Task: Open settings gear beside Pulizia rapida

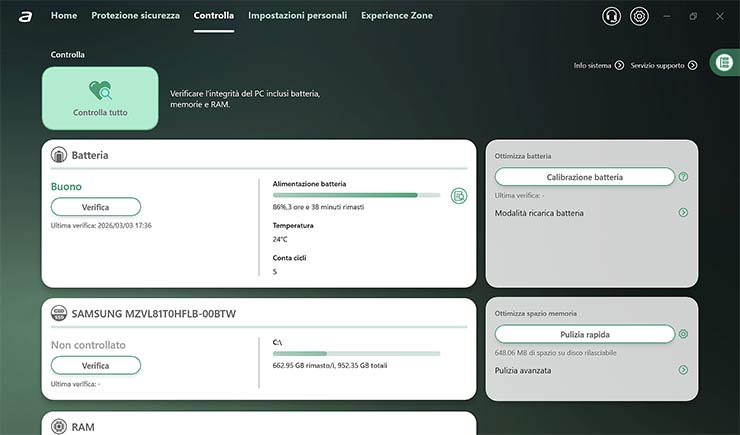Action: pos(683,334)
